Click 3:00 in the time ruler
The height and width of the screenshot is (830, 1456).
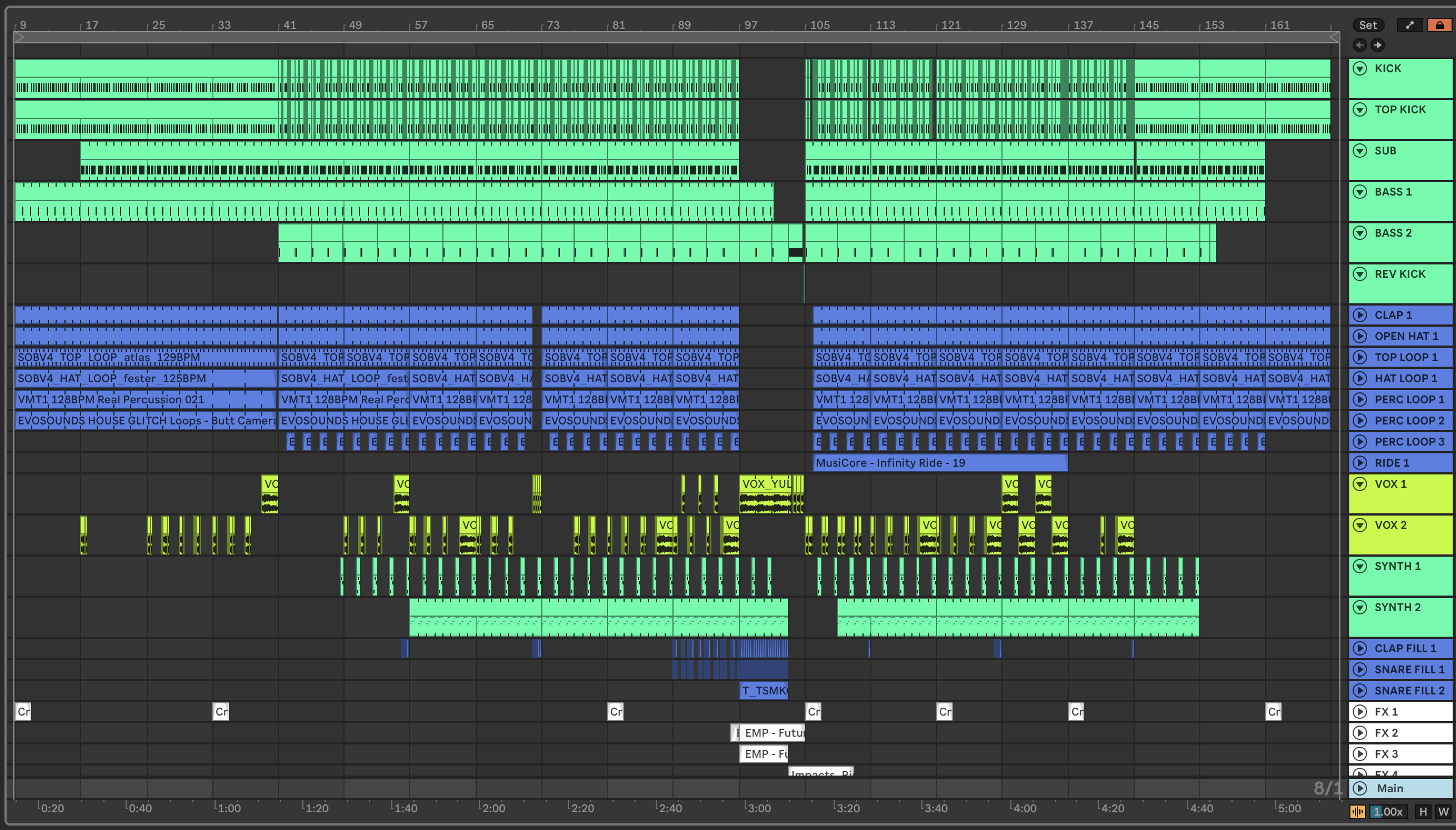click(x=759, y=808)
